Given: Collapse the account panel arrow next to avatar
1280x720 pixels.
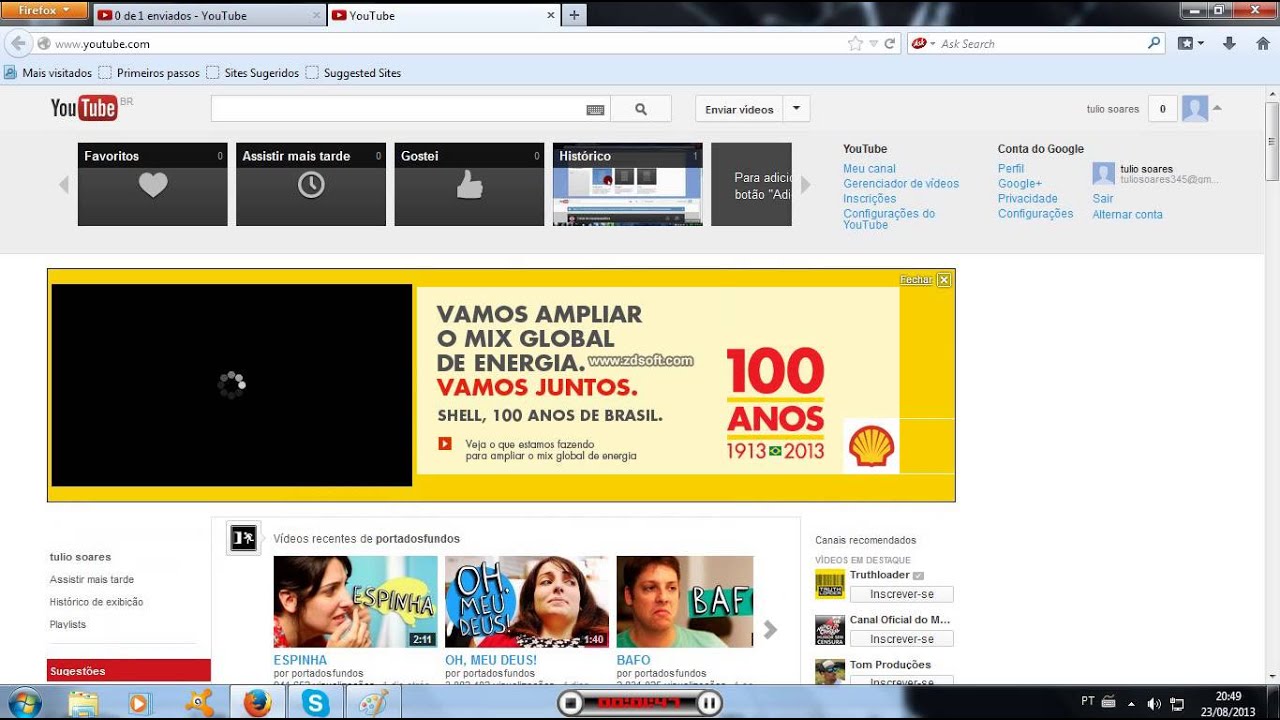Looking at the screenshot, I should [1217, 108].
